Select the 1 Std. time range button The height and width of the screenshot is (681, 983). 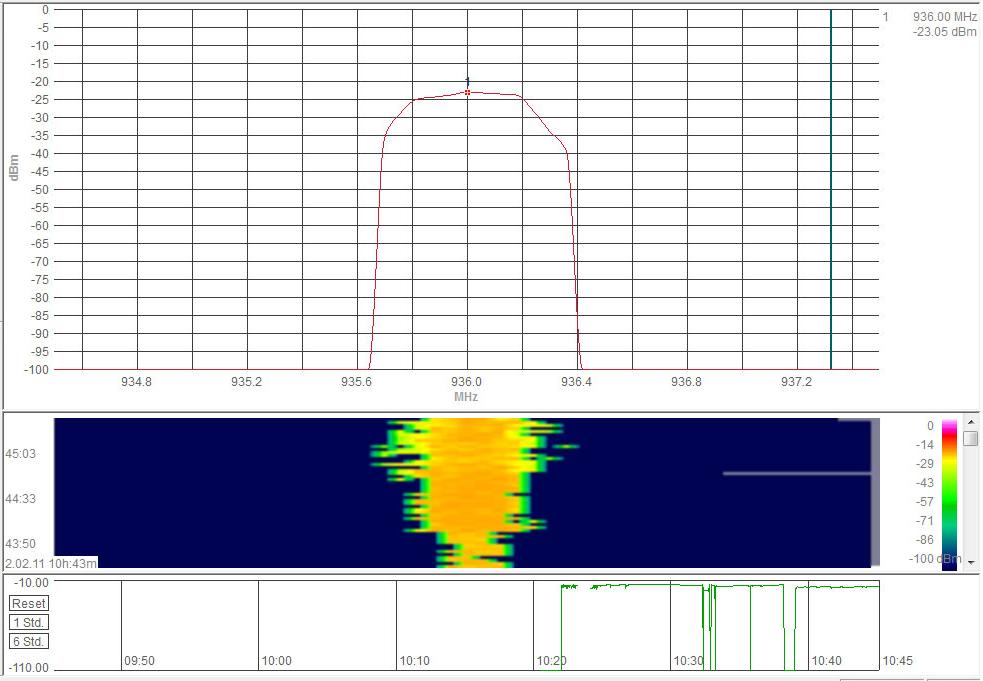[x=29, y=623]
